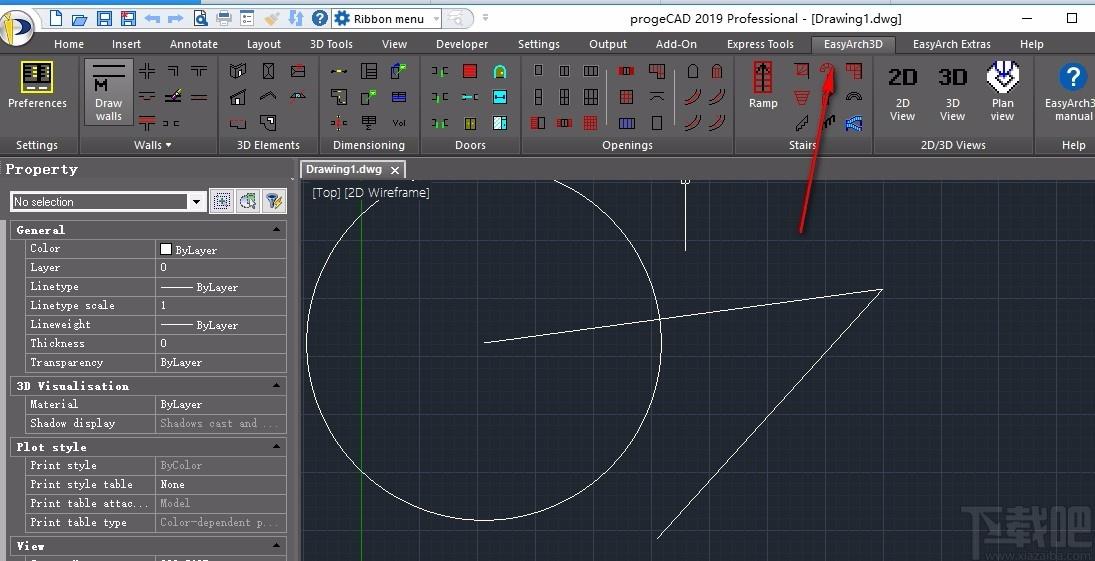This screenshot has width=1095, height=561.
Task: Click the Save floppy disk icon
Action: [104, 18]
